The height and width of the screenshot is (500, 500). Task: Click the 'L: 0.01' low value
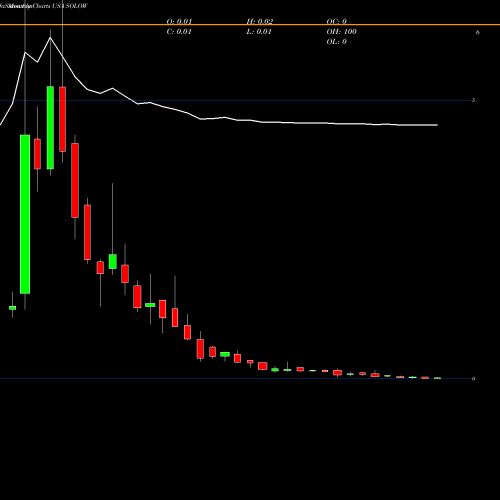pos(259,31)
